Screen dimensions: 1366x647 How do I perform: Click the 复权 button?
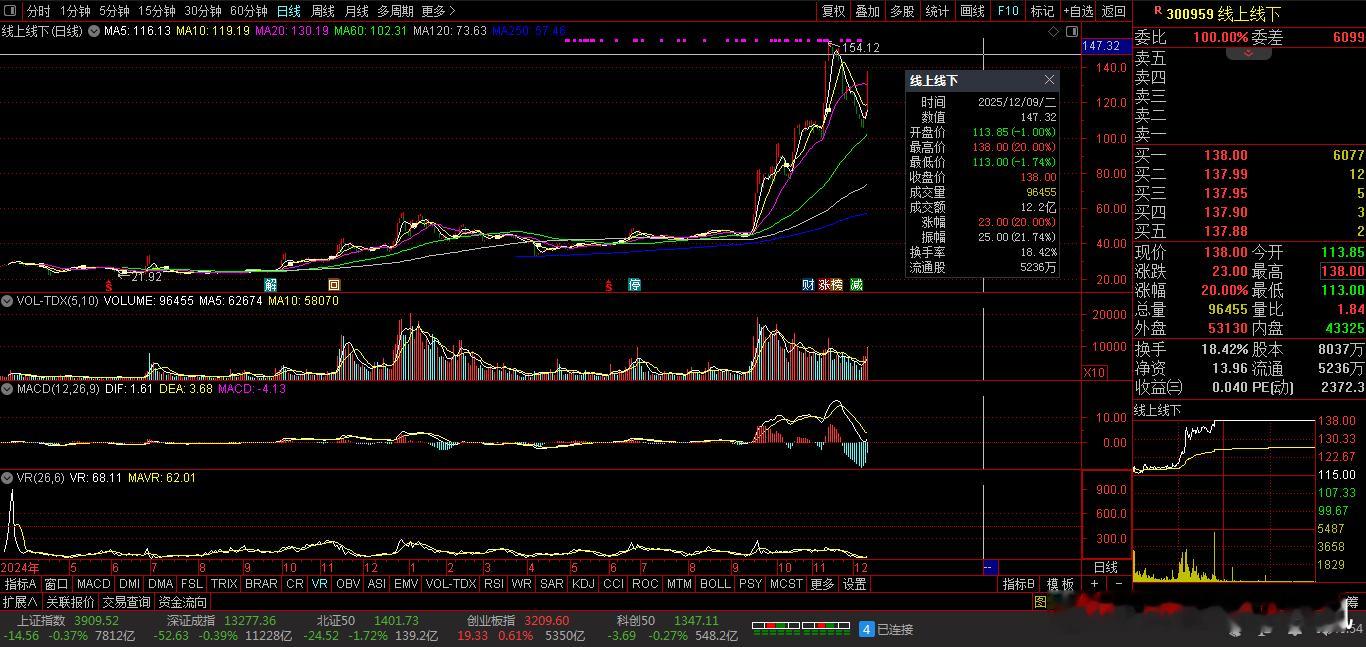coord(833,11)
